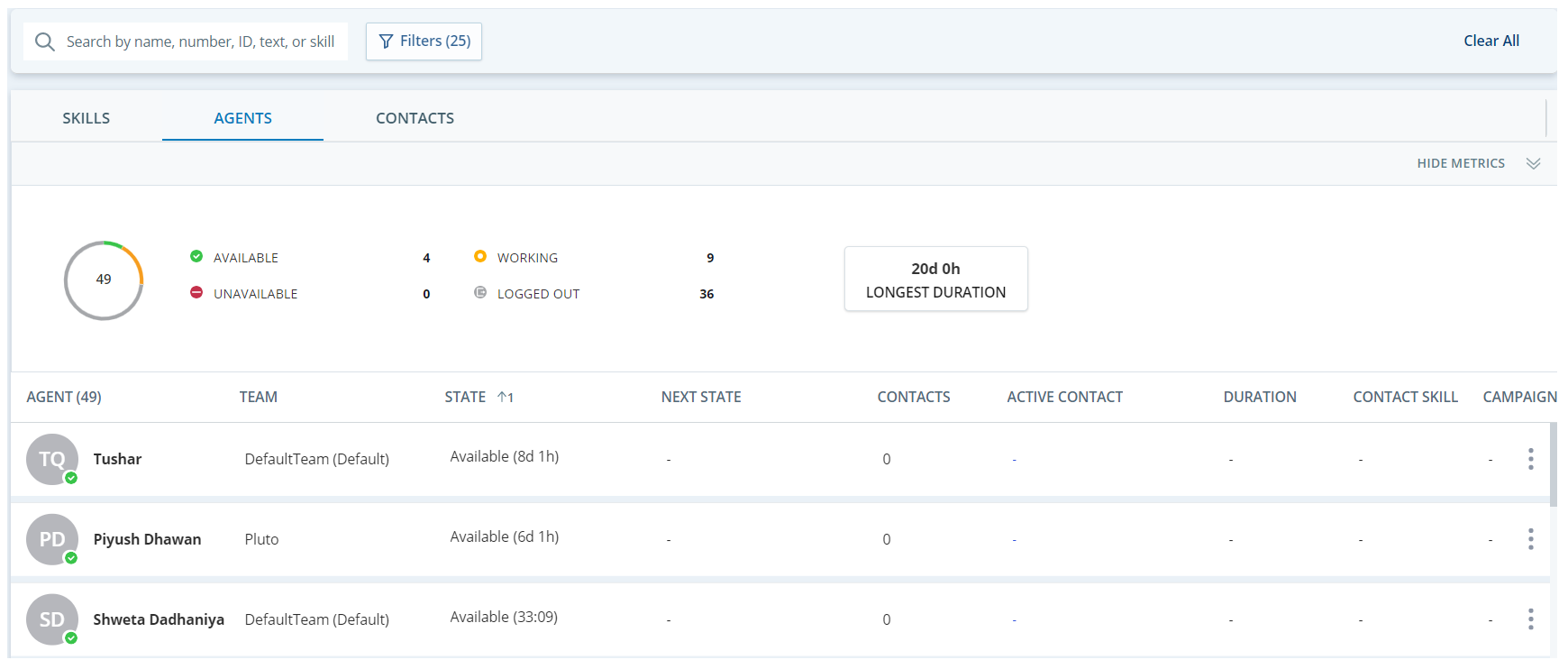Sort by CONTACTS column header

914,397
